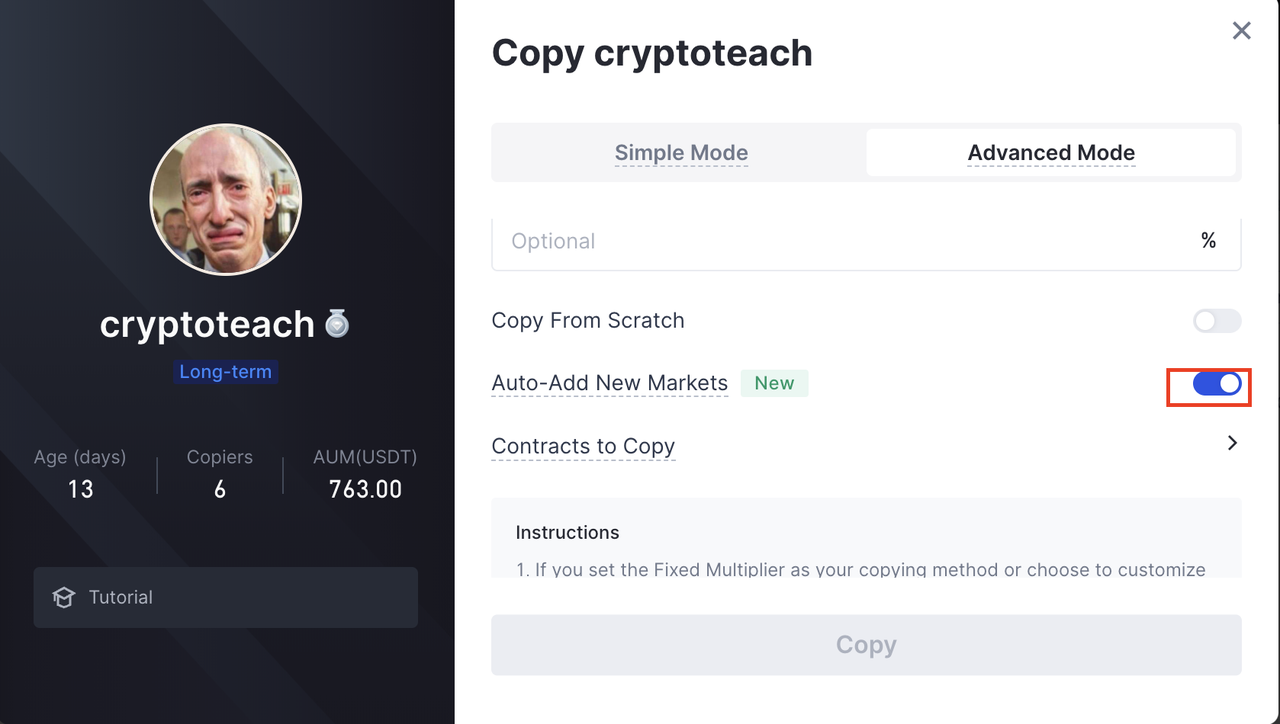Screen dimensions: 1280x724
Task: Switch to the Simple Mode tab
Action: click(x=681, y=153)
